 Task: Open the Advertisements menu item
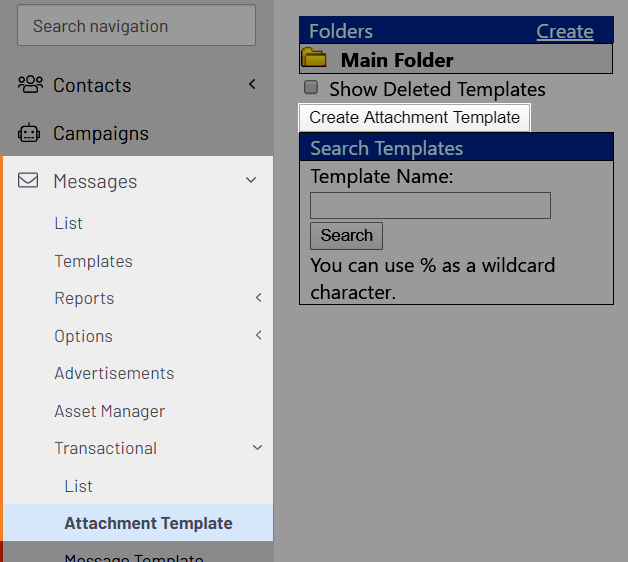click(x=114, y=373)
